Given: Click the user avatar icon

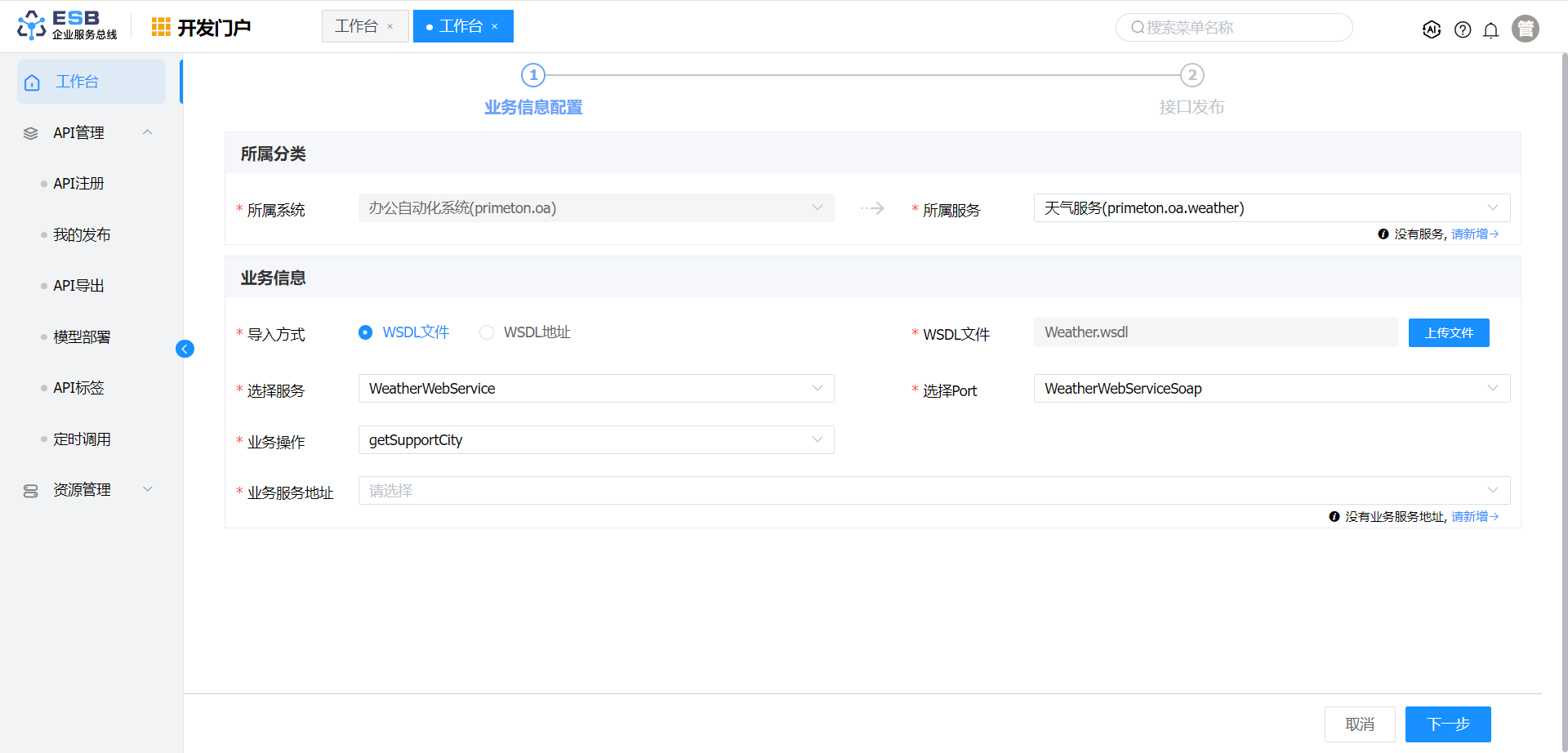Looking at the screenshot, I should (x=1525, y=29).
